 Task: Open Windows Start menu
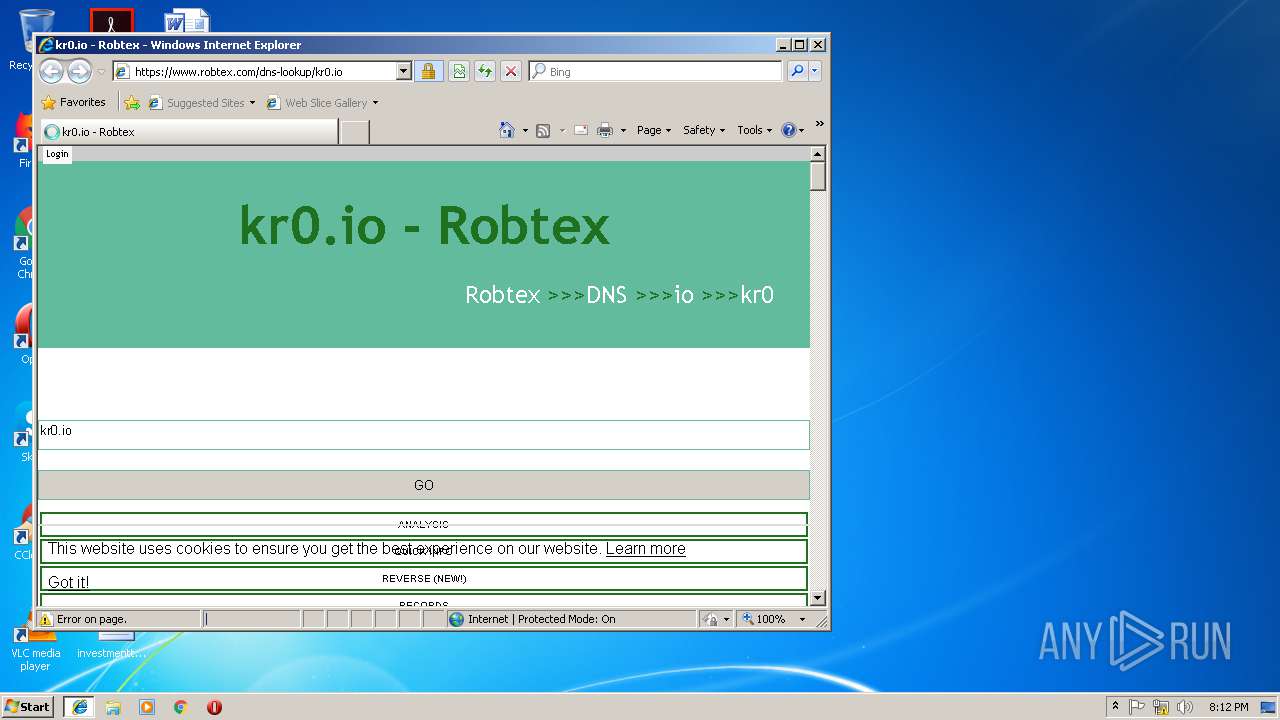point(27,706)
